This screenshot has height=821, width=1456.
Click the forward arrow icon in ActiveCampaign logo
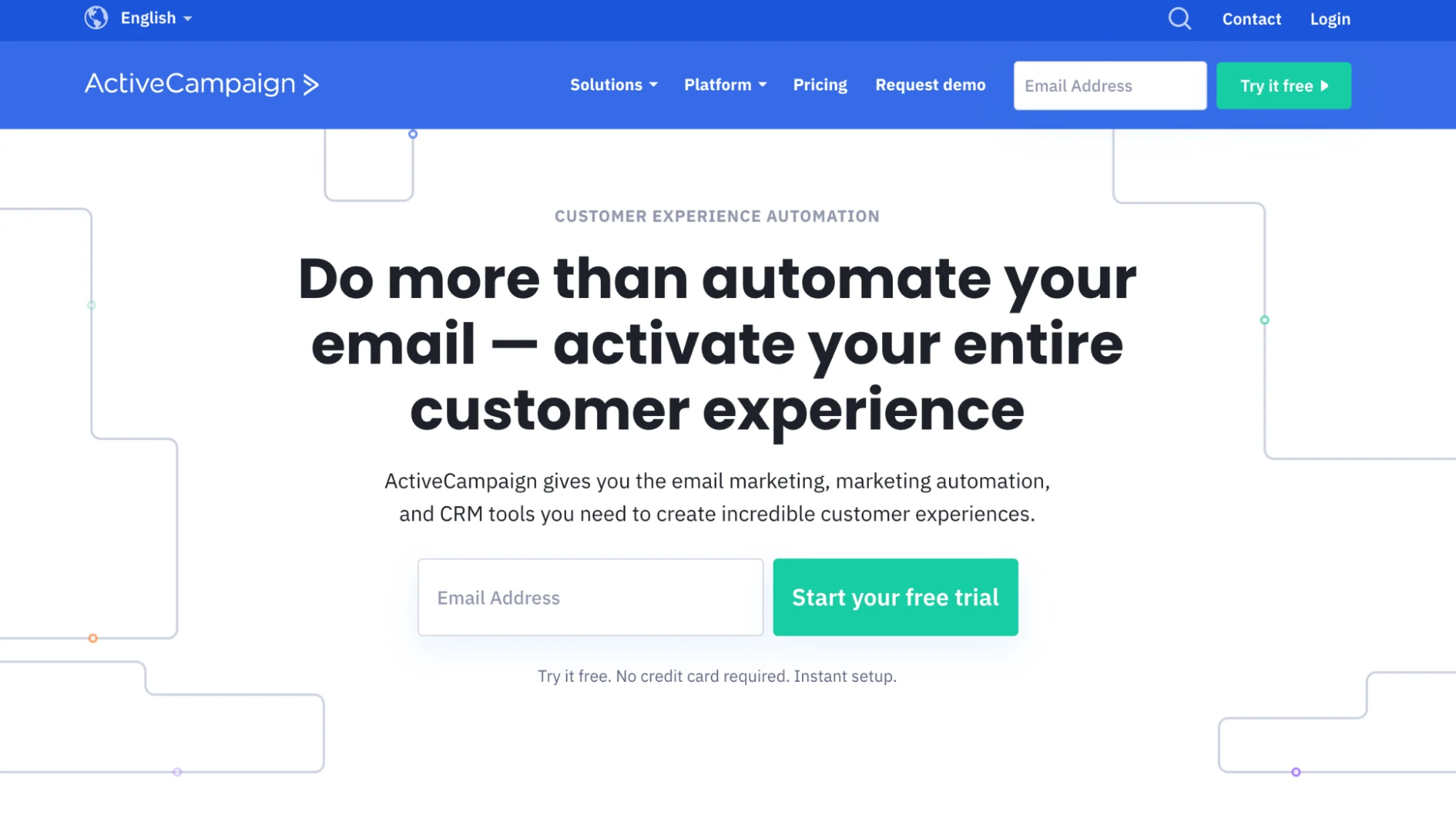(x=312, y=85)
